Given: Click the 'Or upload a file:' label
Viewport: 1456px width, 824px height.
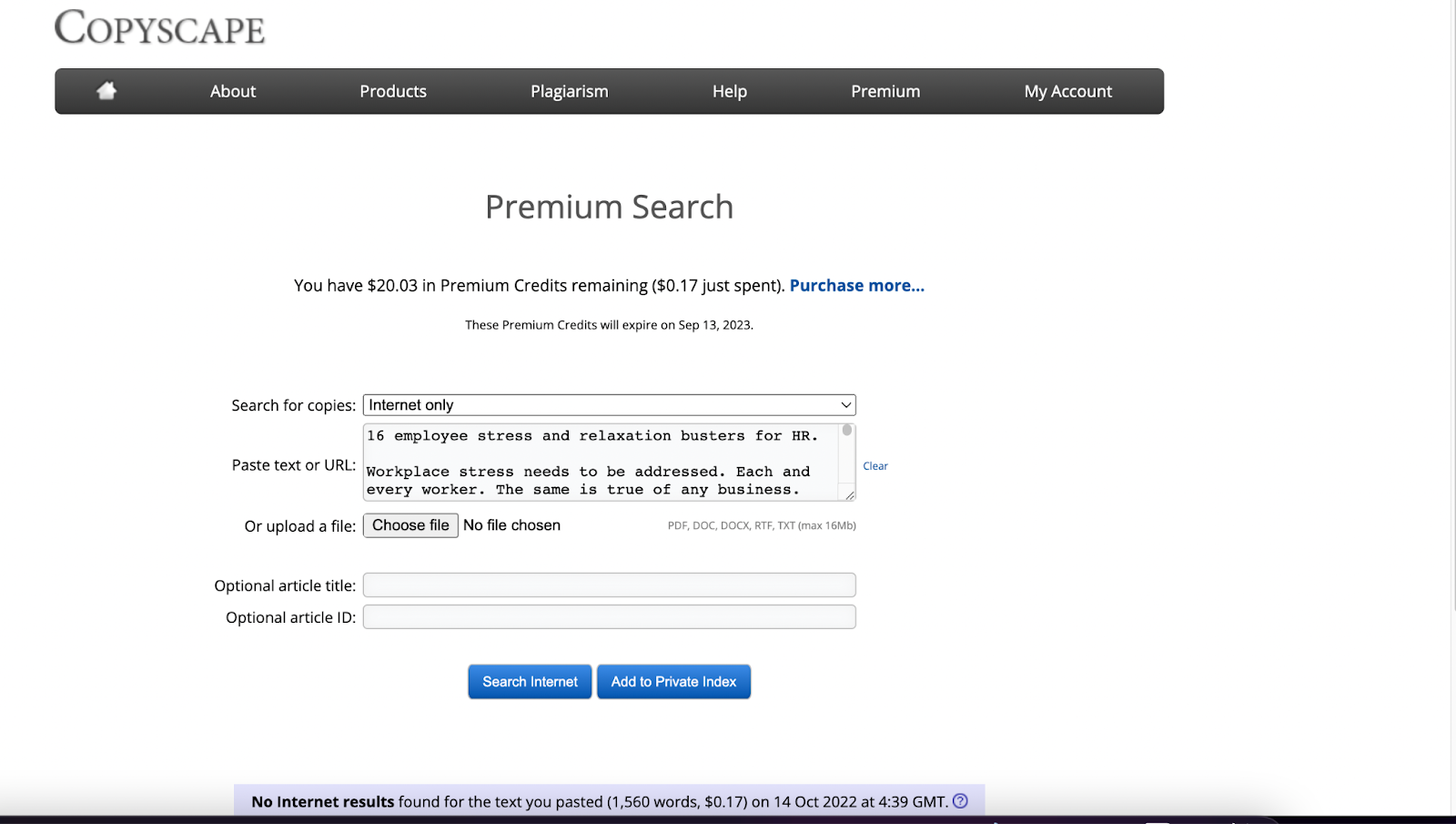Looking at the screenshot, I should click(x=299, y=526).
